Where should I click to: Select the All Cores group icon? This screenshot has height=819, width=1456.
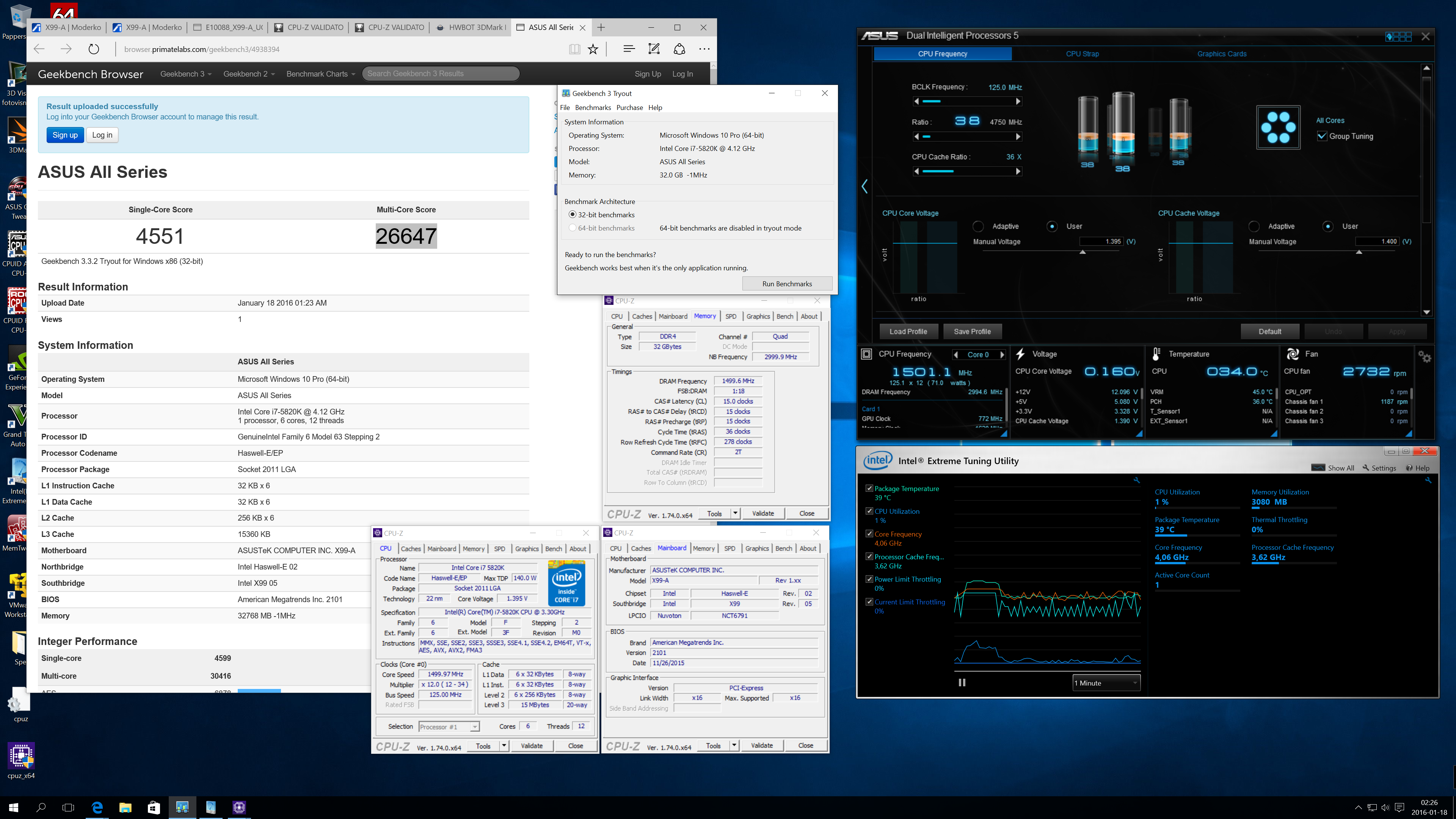(x=1278, y=127)
